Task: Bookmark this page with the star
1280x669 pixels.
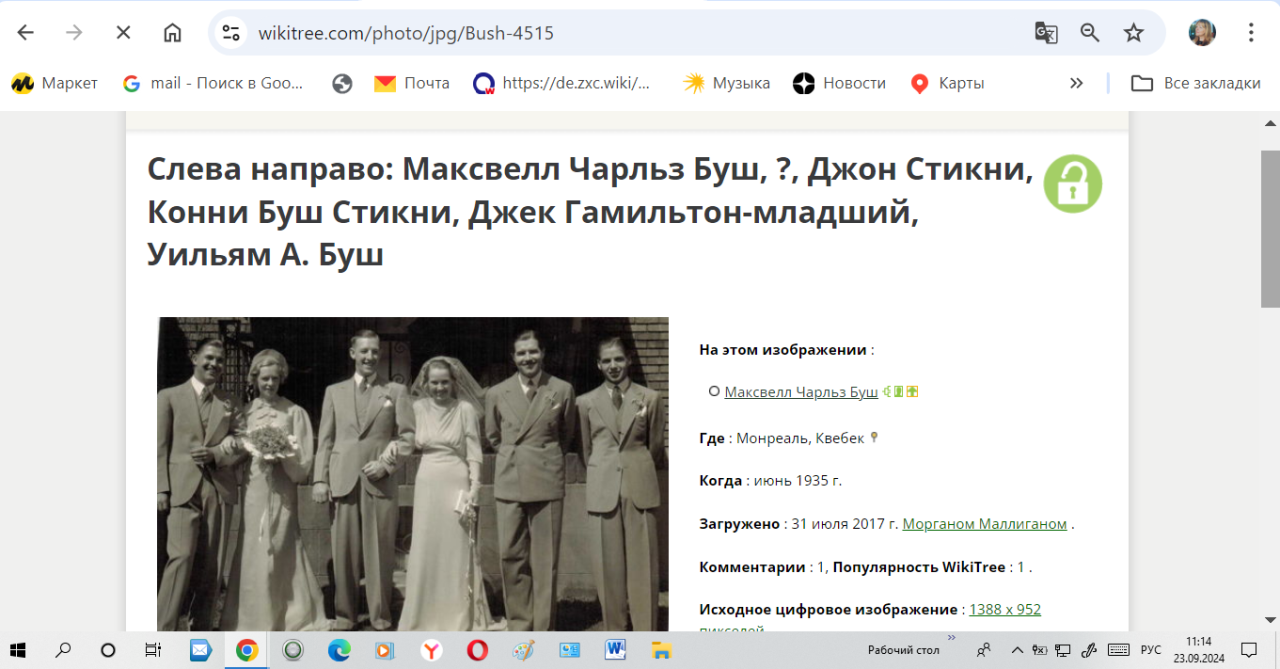Action: pyautogui.click(x=1133, y=33)
